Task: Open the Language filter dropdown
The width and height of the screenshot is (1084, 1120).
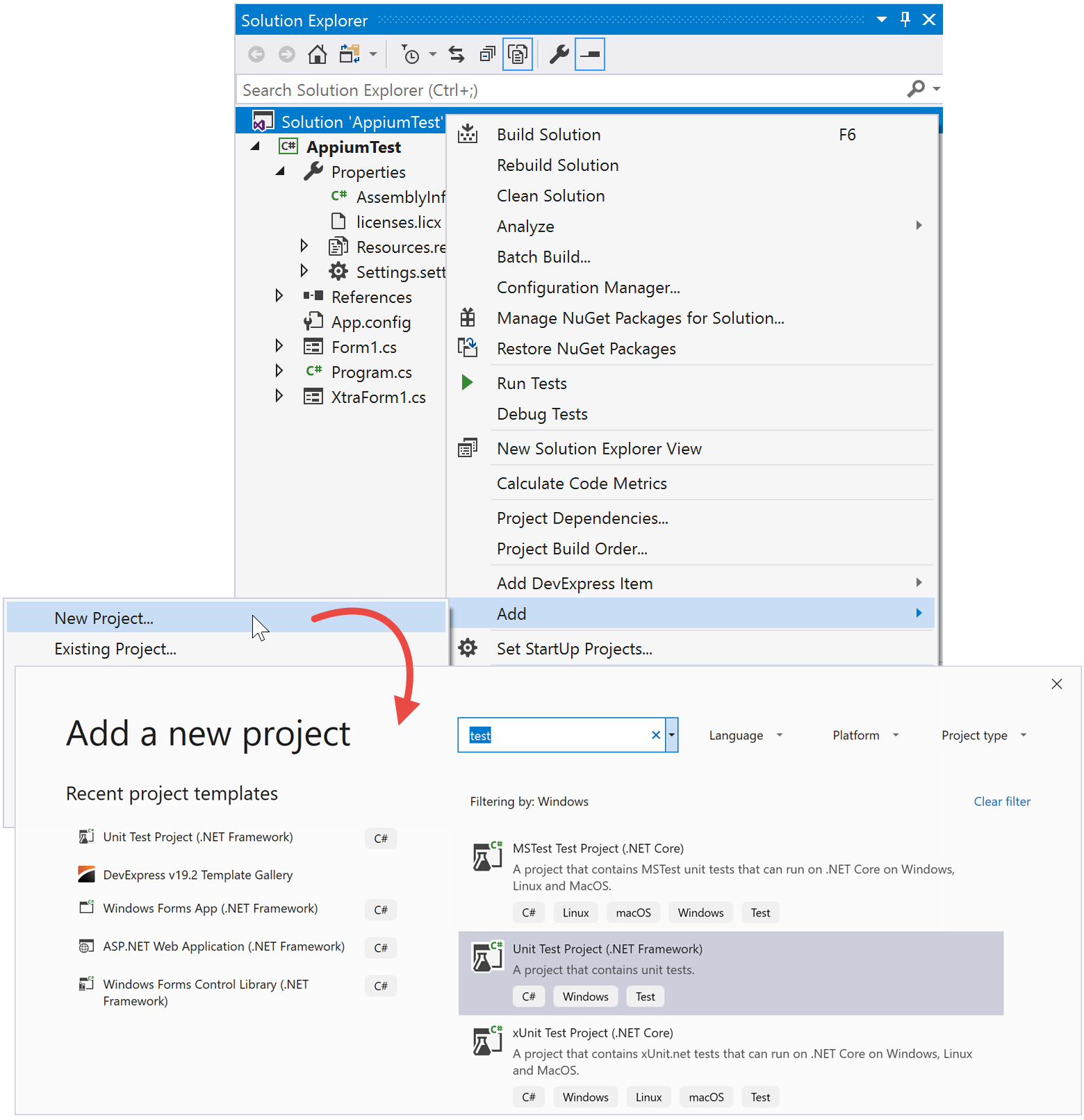Action: tap(746, 735)
